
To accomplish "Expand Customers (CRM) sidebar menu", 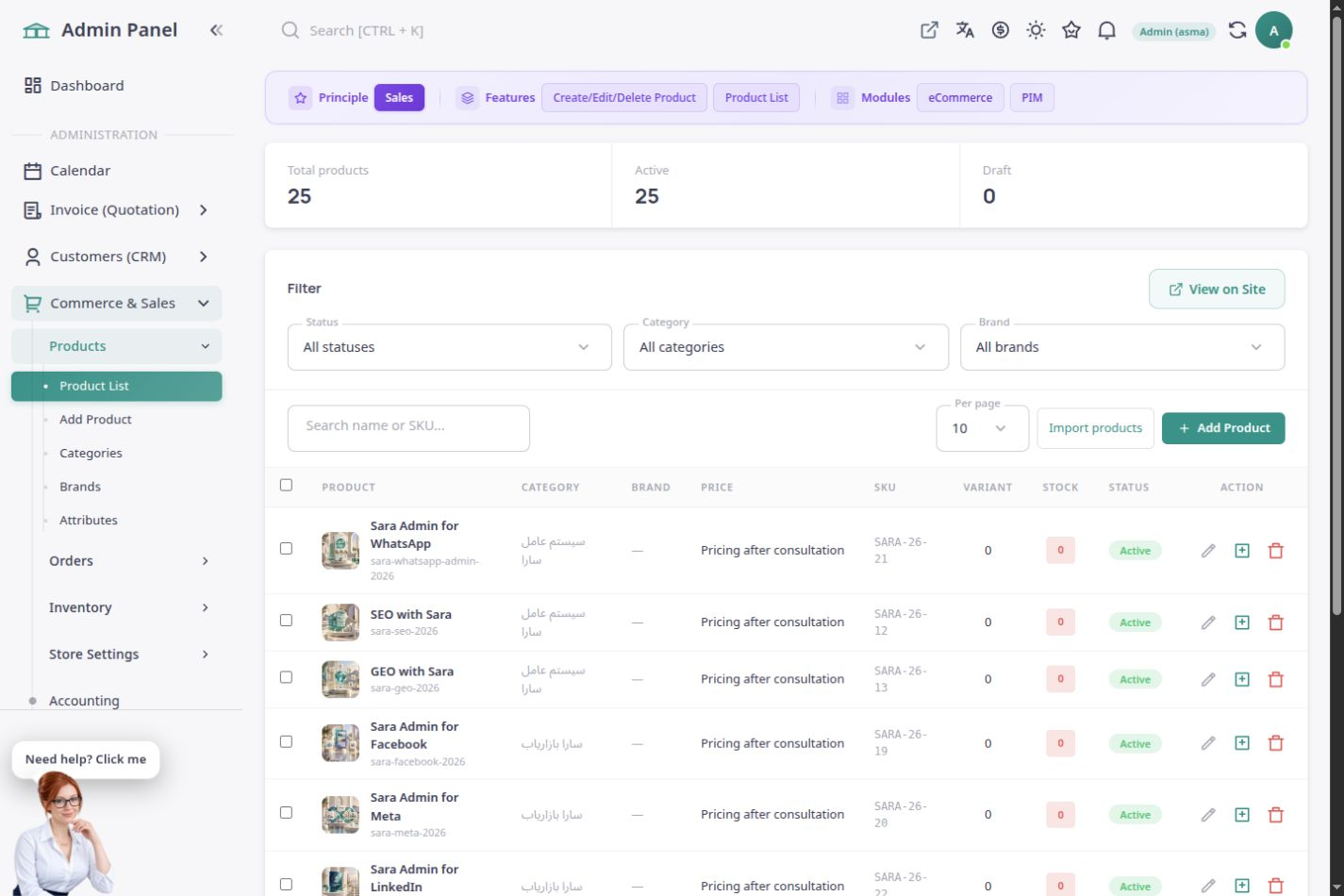I will [x=116, y=257].
